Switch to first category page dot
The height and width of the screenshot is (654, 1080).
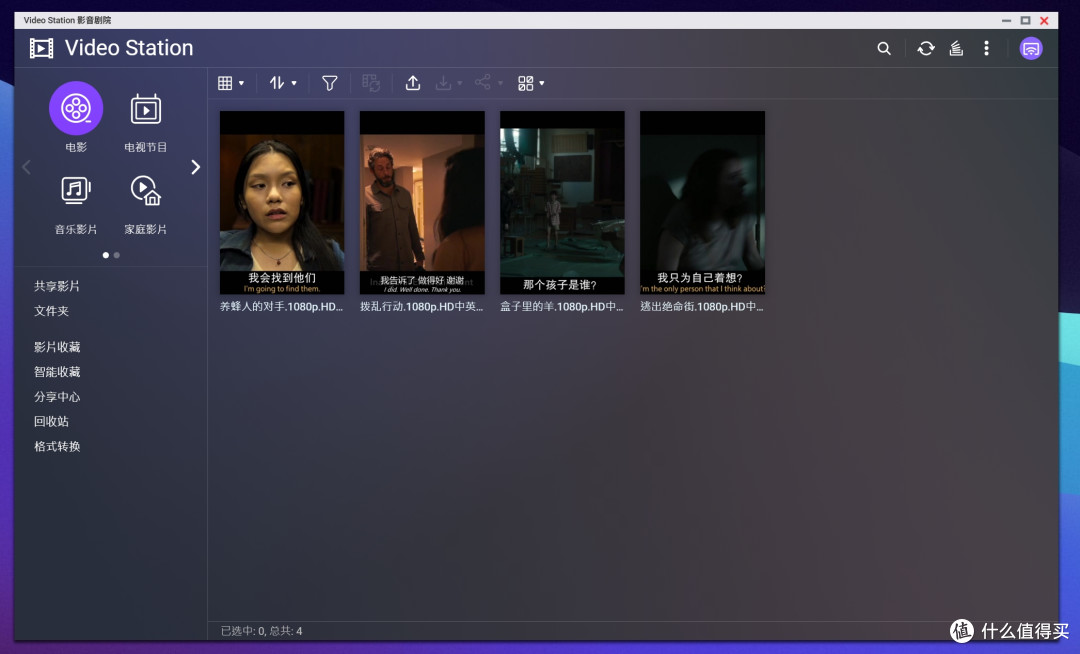(105, 255)
